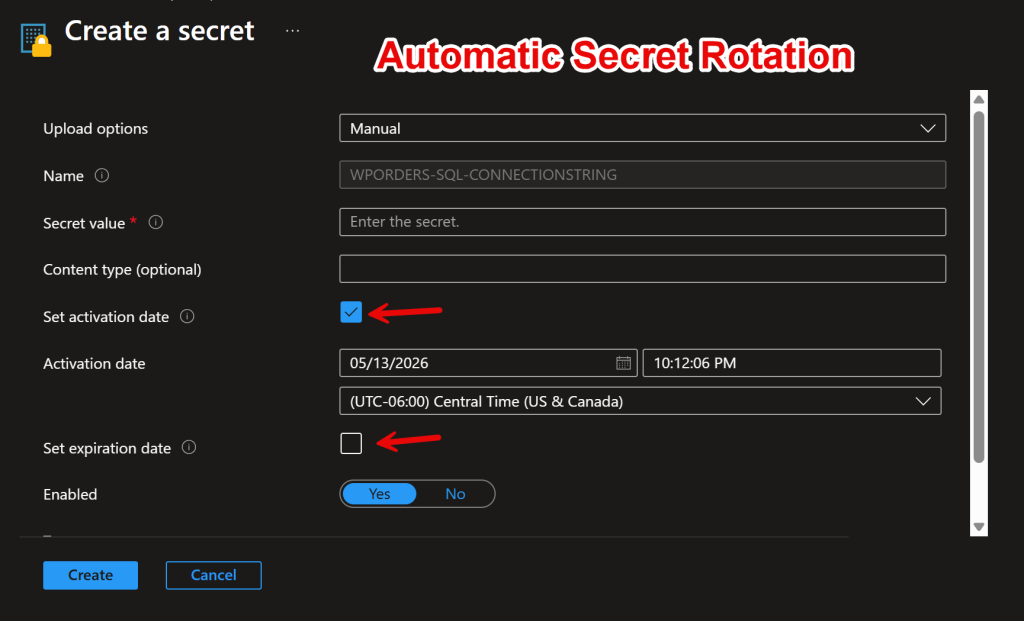Click the info icon beside Secret value
Image resolution: width=1024 pixels, height=621 pixels.
(x=155, y=222)
